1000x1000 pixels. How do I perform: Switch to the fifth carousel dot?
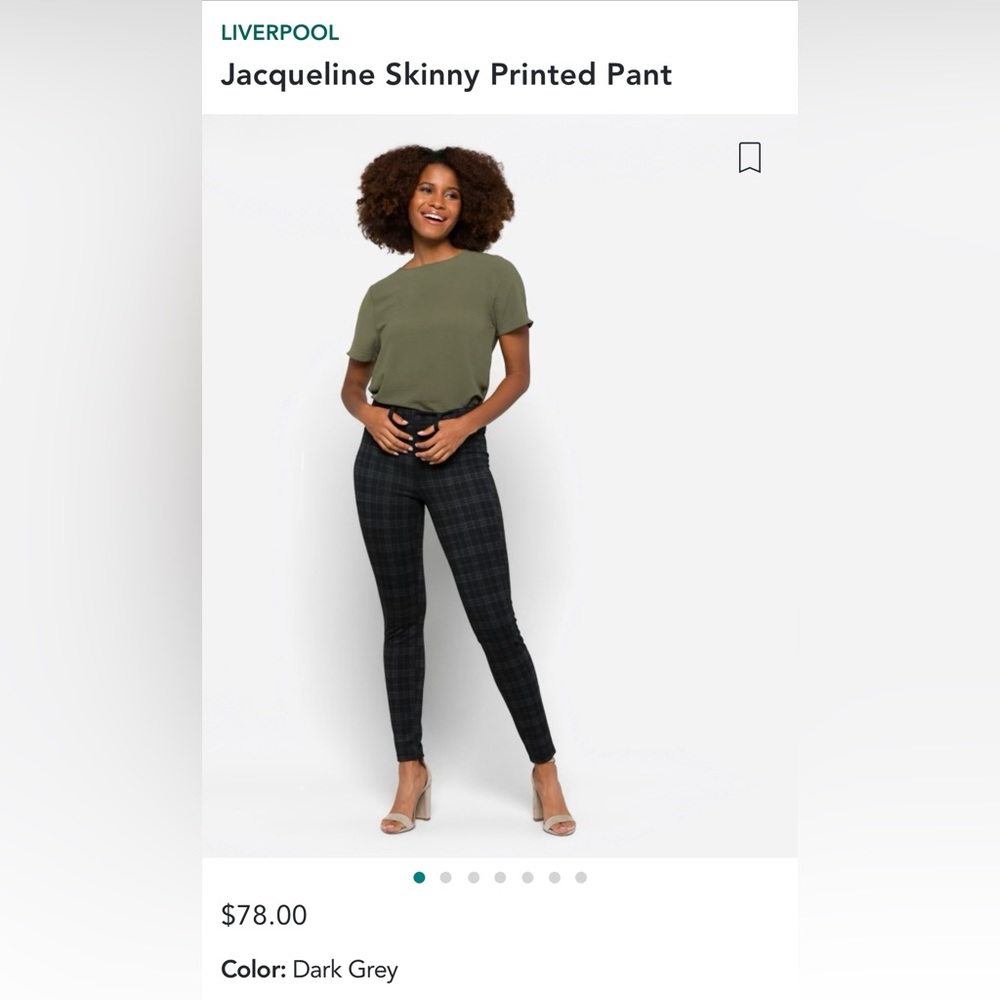point(527,877)
